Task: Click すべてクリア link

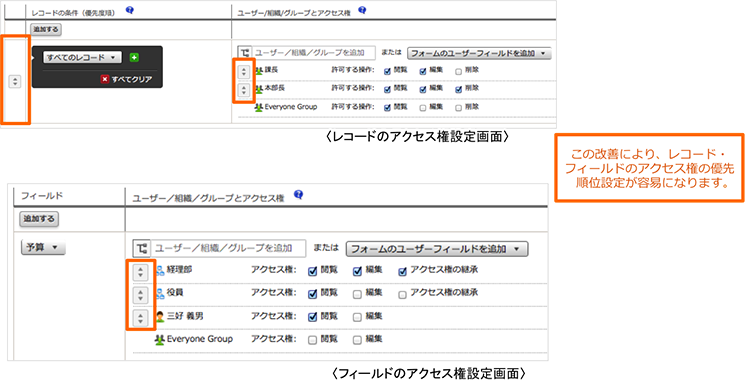Action: (x=132, y=79)
